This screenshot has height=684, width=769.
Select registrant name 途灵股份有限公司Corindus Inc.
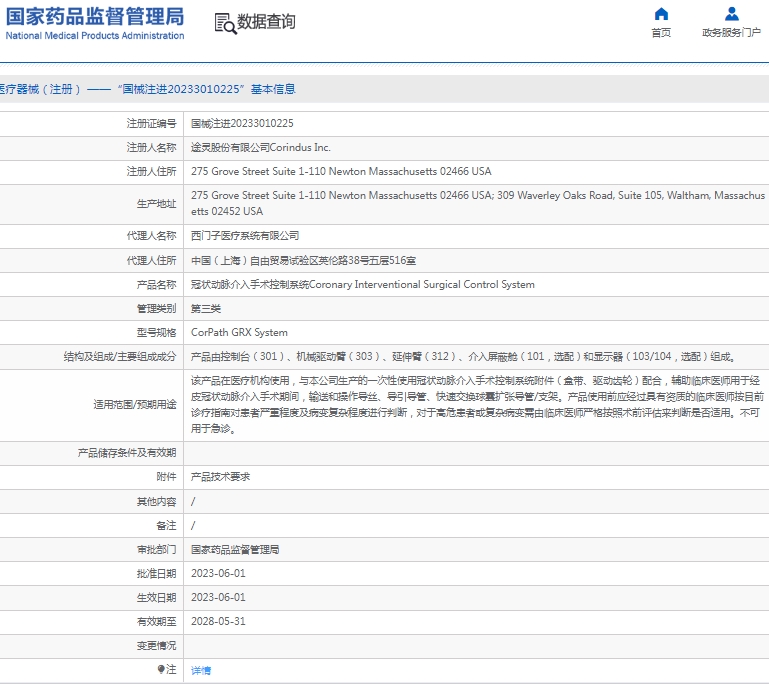[261, 148]
